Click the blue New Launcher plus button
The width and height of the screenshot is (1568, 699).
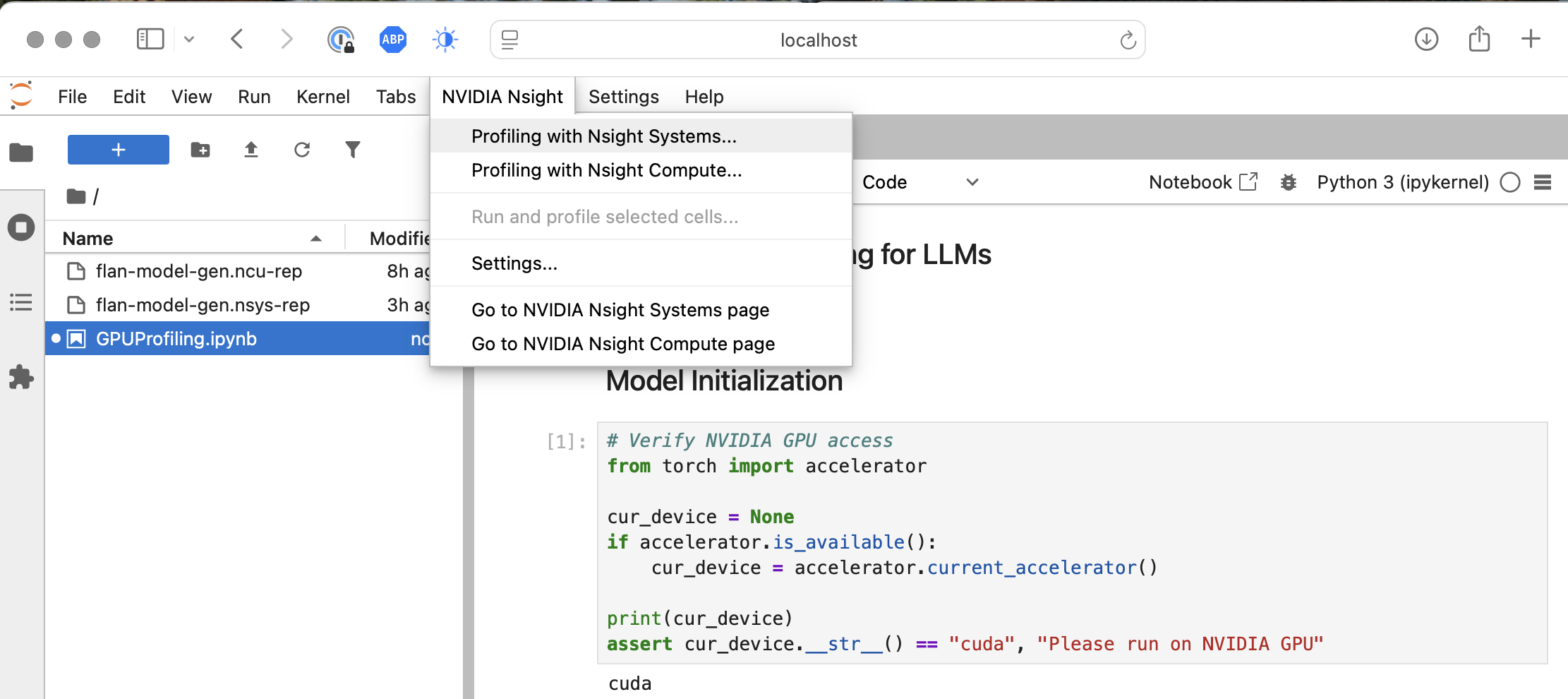pyautogui.click(x=119, y=150)
